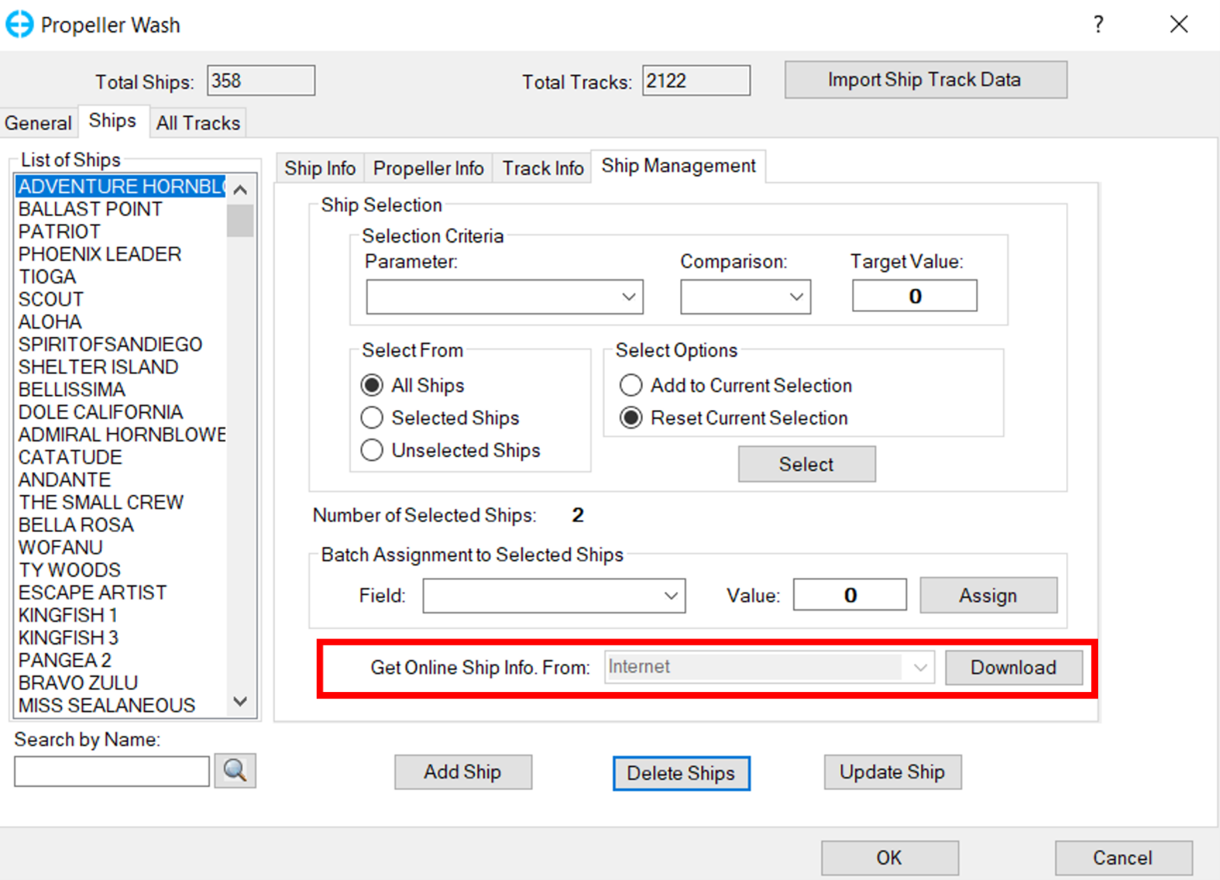Screen dimensions: 1220x880
Task: Click the Propeller Wash application icon
Action: tap(20, 24)
